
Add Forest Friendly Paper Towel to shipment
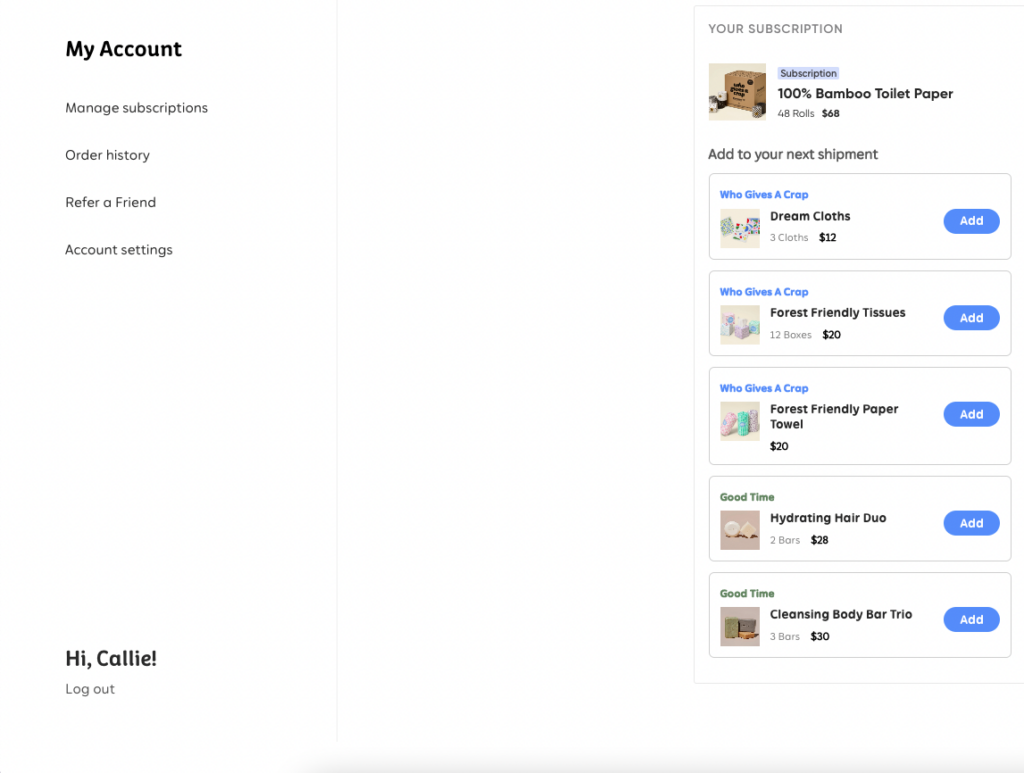pyautogui.click(x=971, y=414)
